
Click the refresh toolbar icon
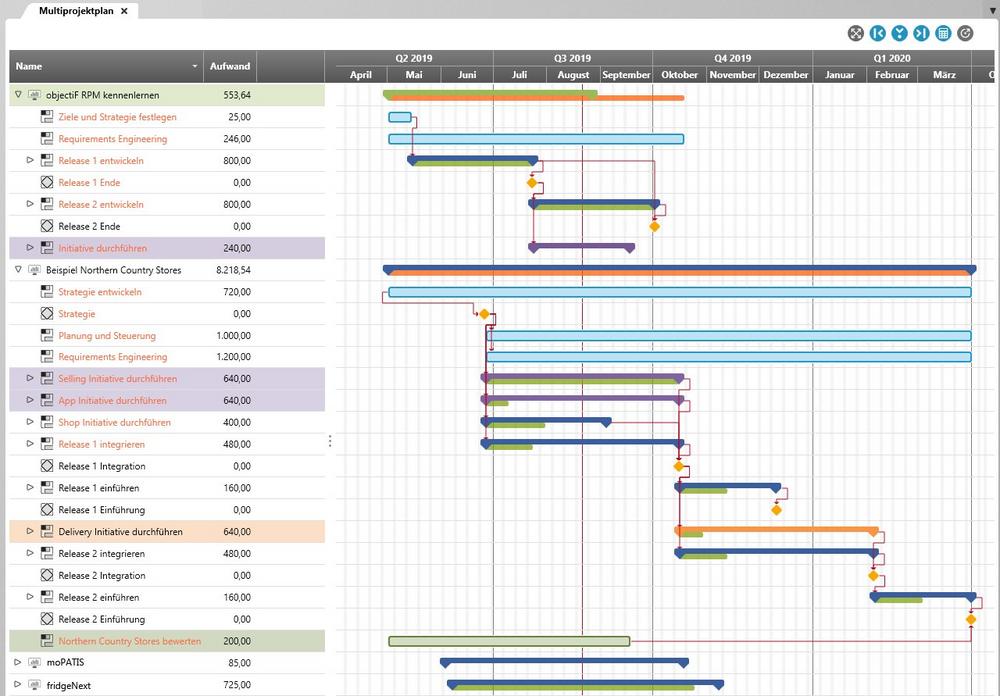[965, 34]
